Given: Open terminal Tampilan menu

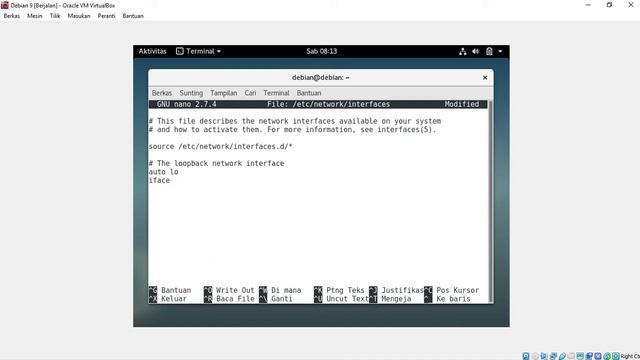Looking at the screenshot, I should tap(223, 93).
